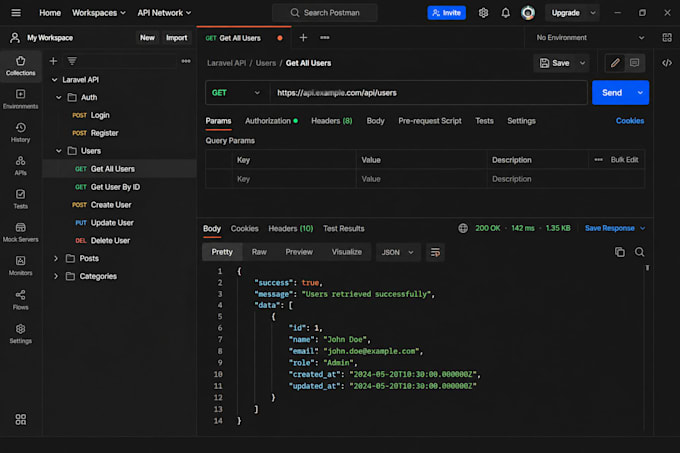The width and height of the screenshot is (680, 453).
Task: Open the Mock Servers sidebar panel
Action: (20, 232)
